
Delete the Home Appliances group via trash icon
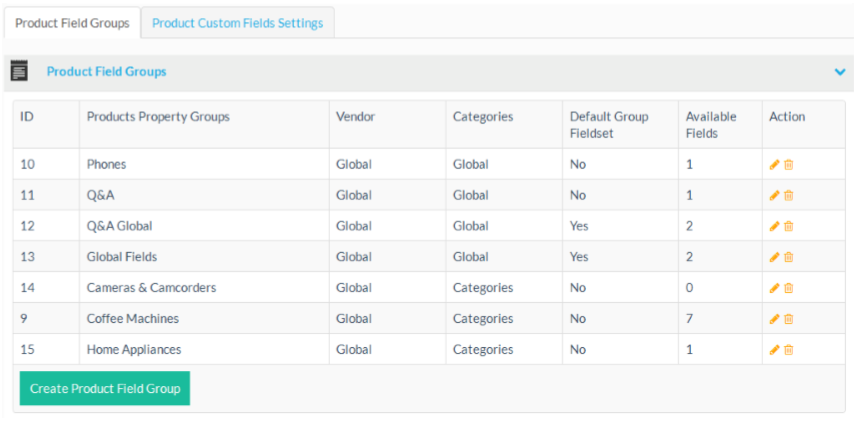[788, 350]
